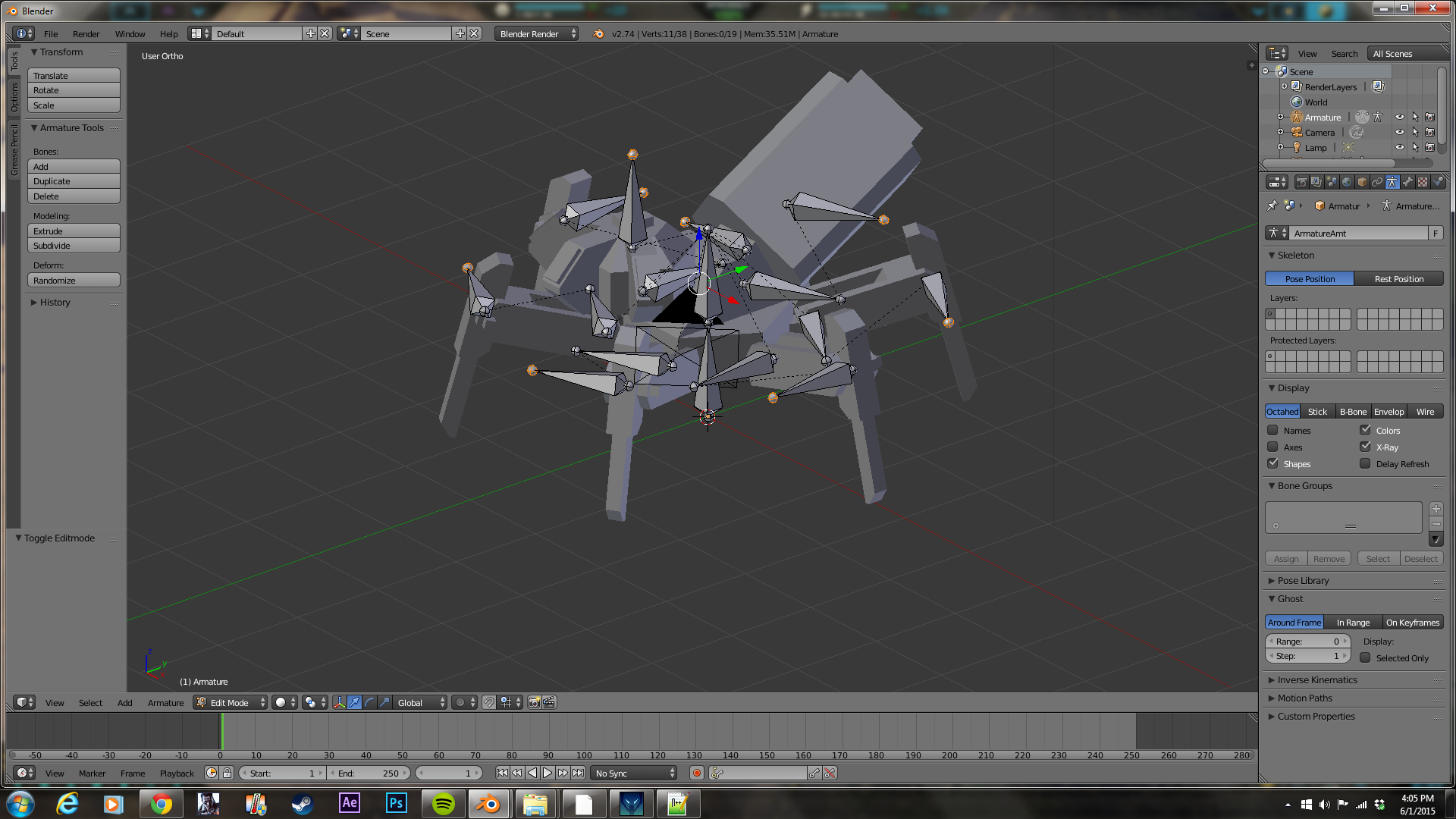Open the Render Layers properties tab
1456x819 pixels.
1316,182
